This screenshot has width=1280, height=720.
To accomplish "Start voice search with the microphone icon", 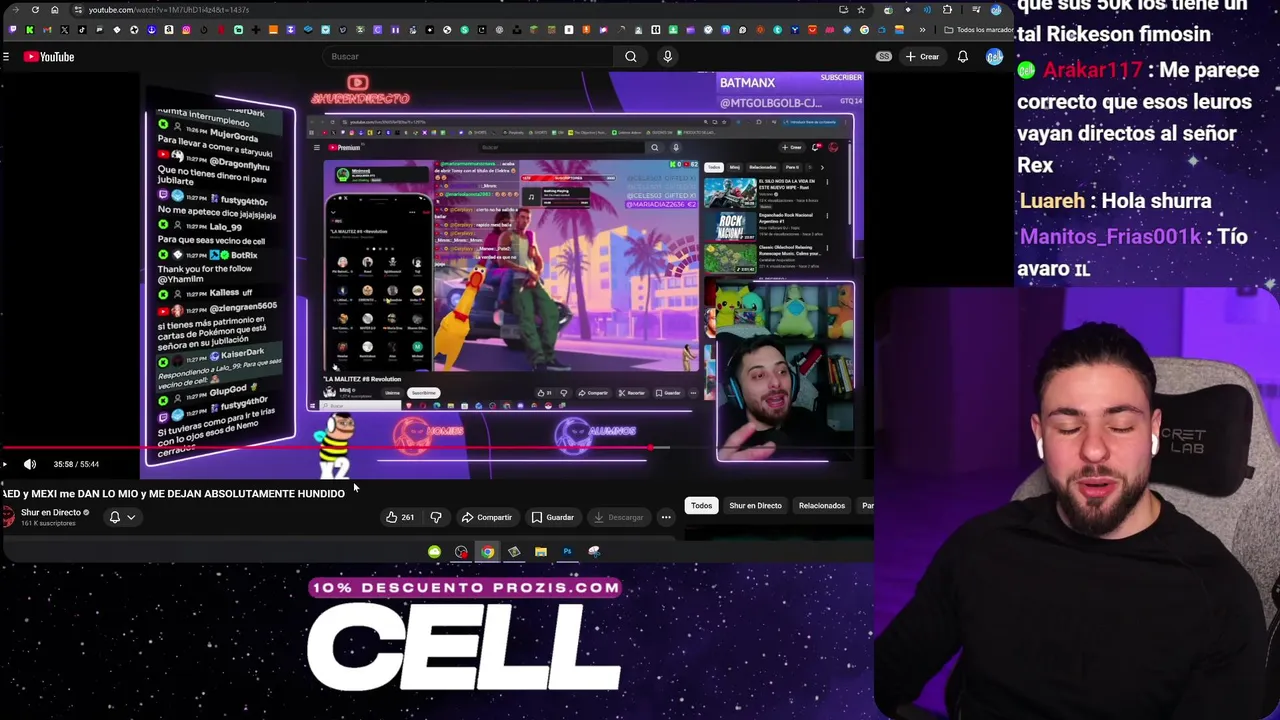I will [x=668, y=57].
